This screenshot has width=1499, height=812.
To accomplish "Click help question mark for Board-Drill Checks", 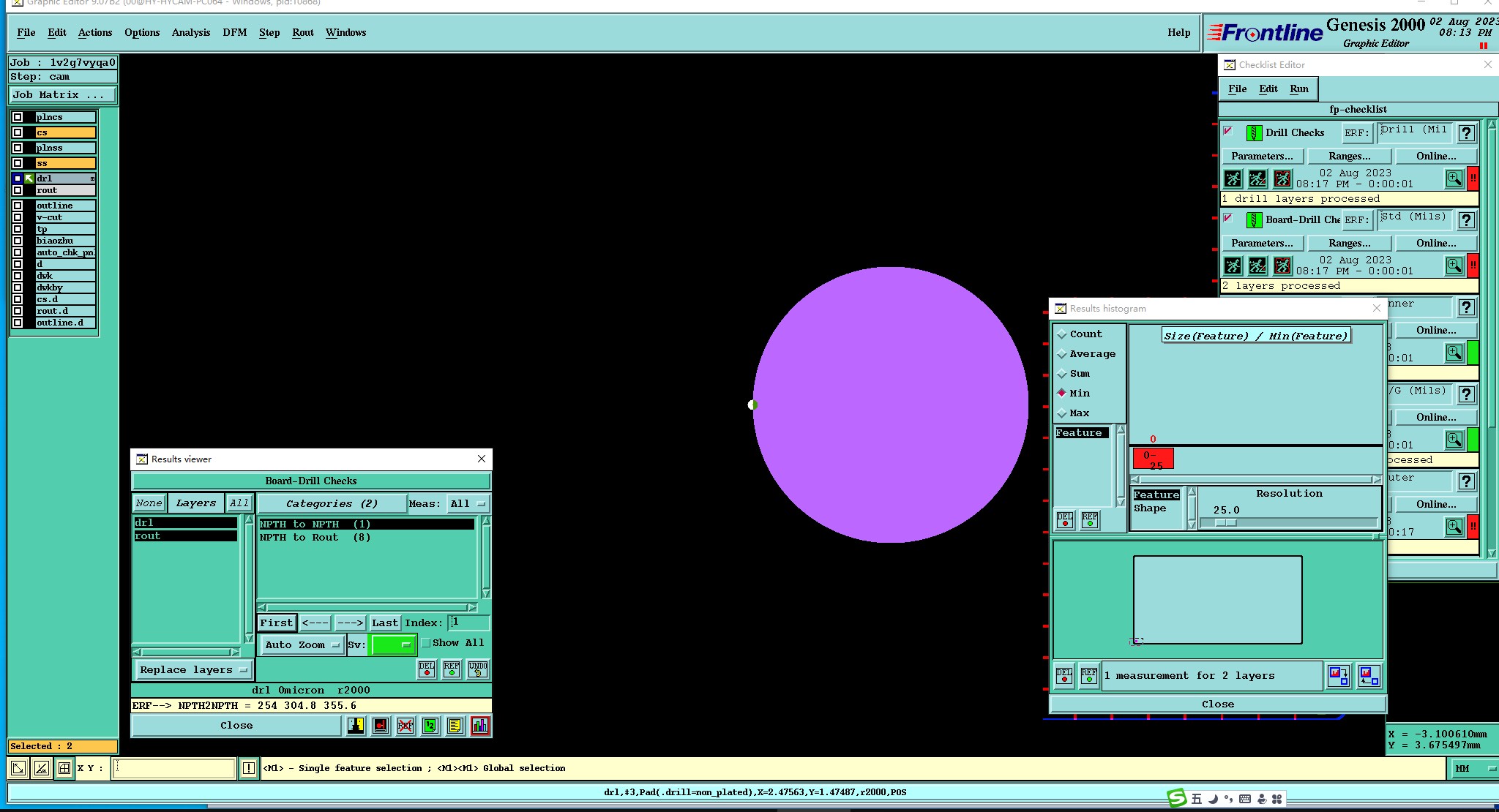I will [1466, 220].
